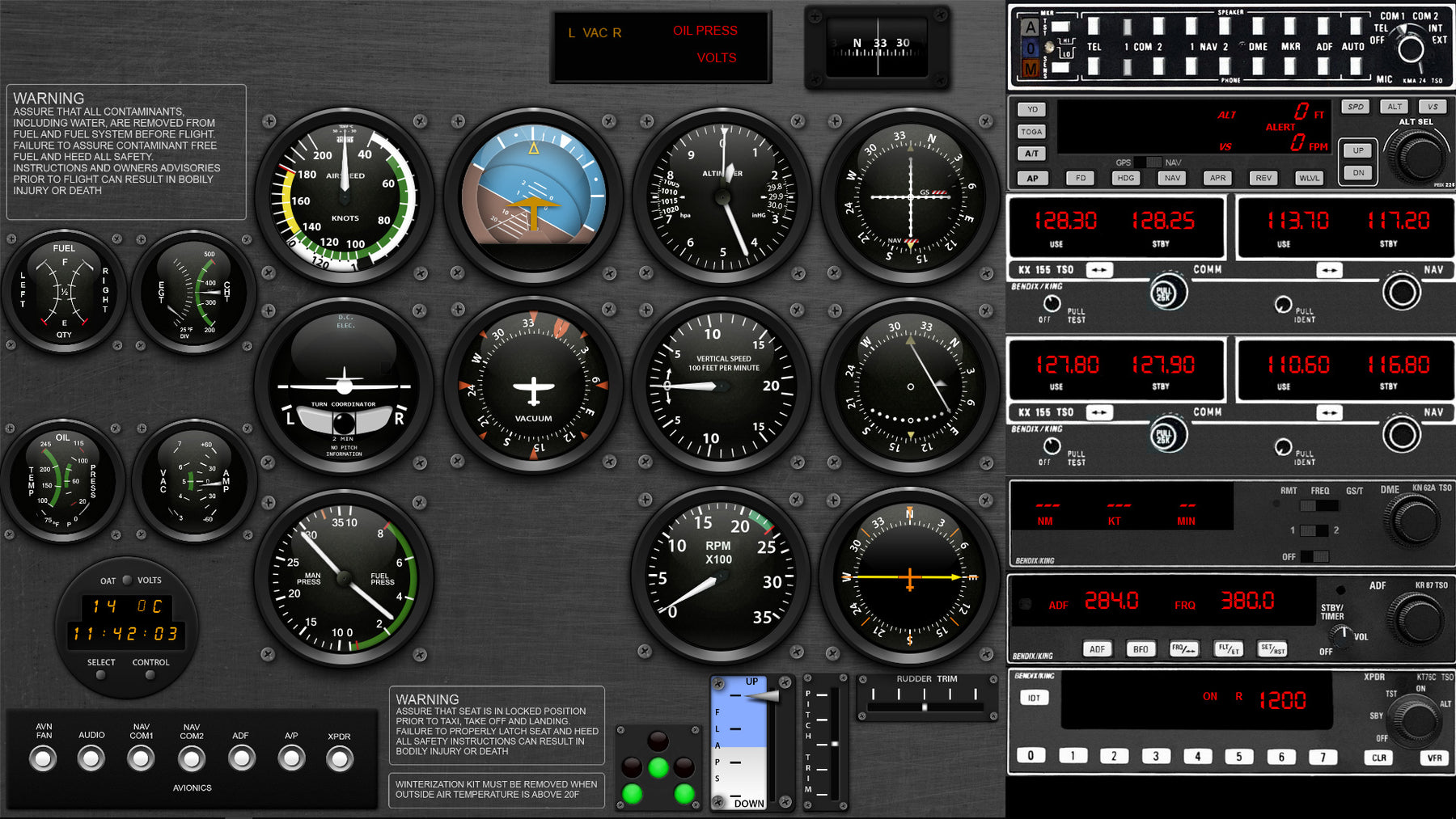Engage the AP autopilot button

[1033, 178]
